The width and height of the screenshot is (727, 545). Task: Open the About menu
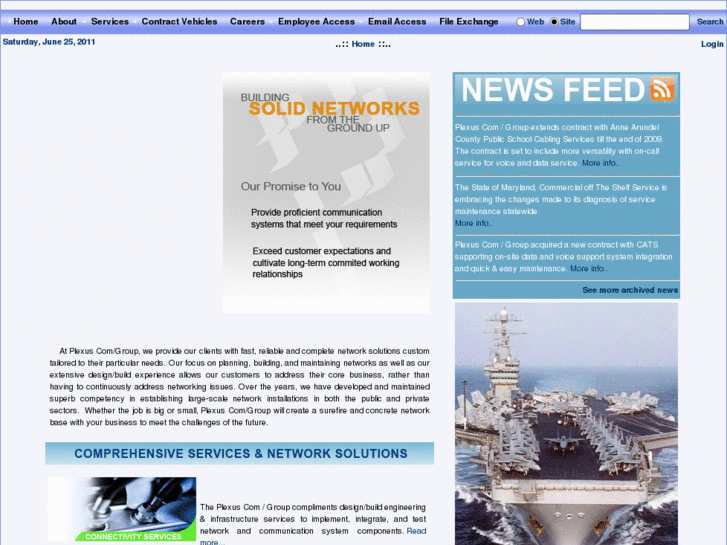64,21
